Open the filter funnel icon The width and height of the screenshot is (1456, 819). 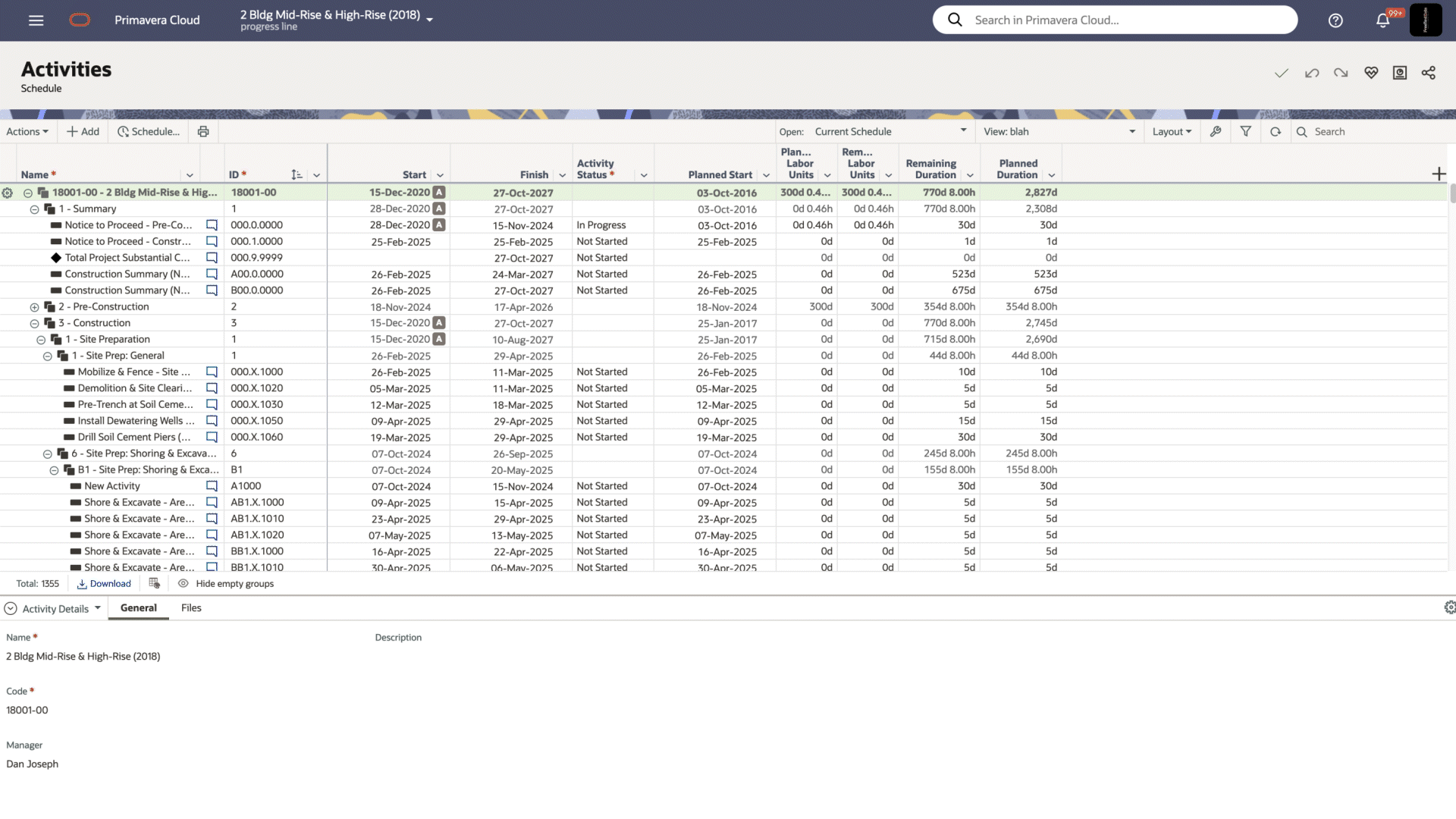coord(1245,131)
